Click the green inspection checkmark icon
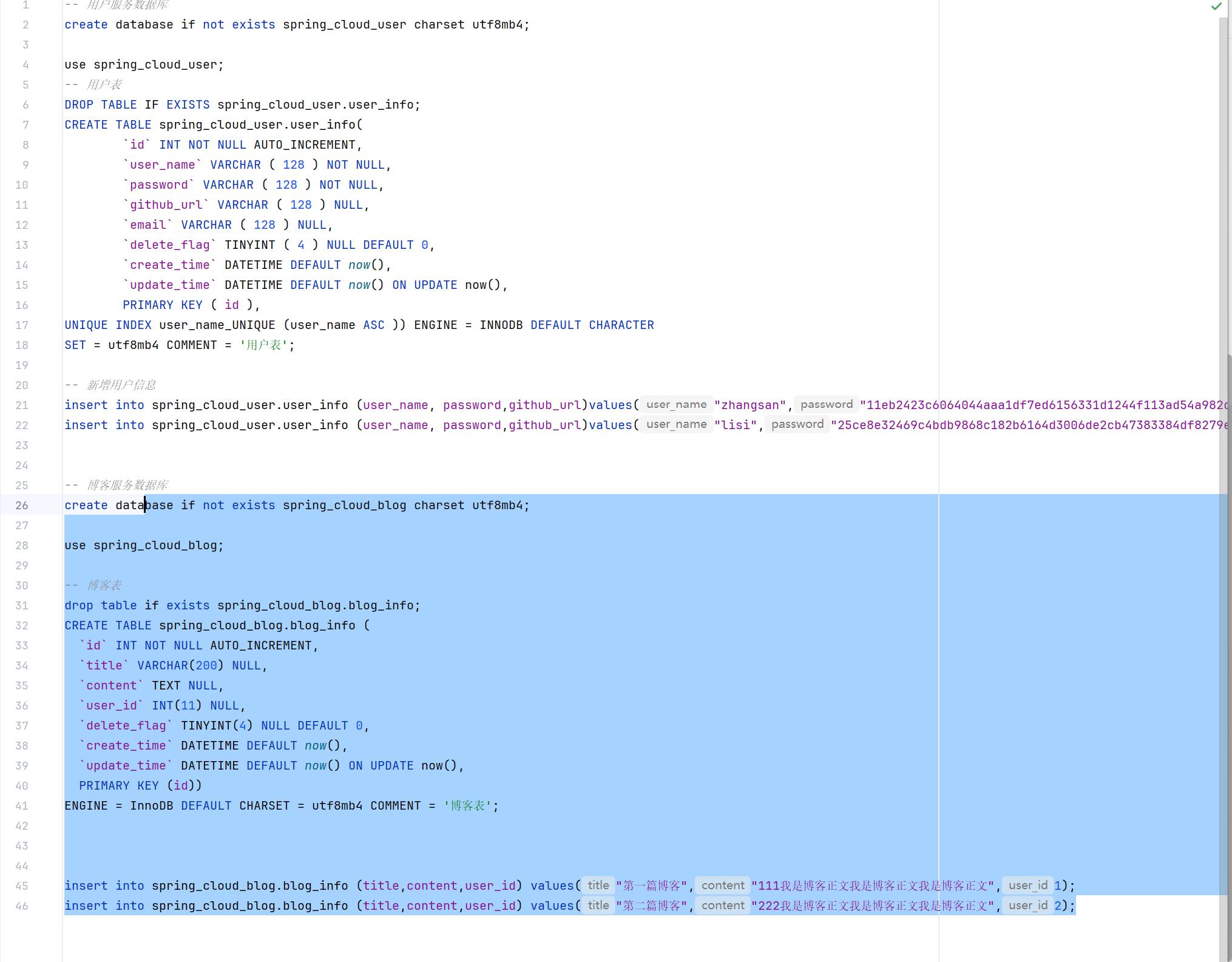 point(1216,6)
